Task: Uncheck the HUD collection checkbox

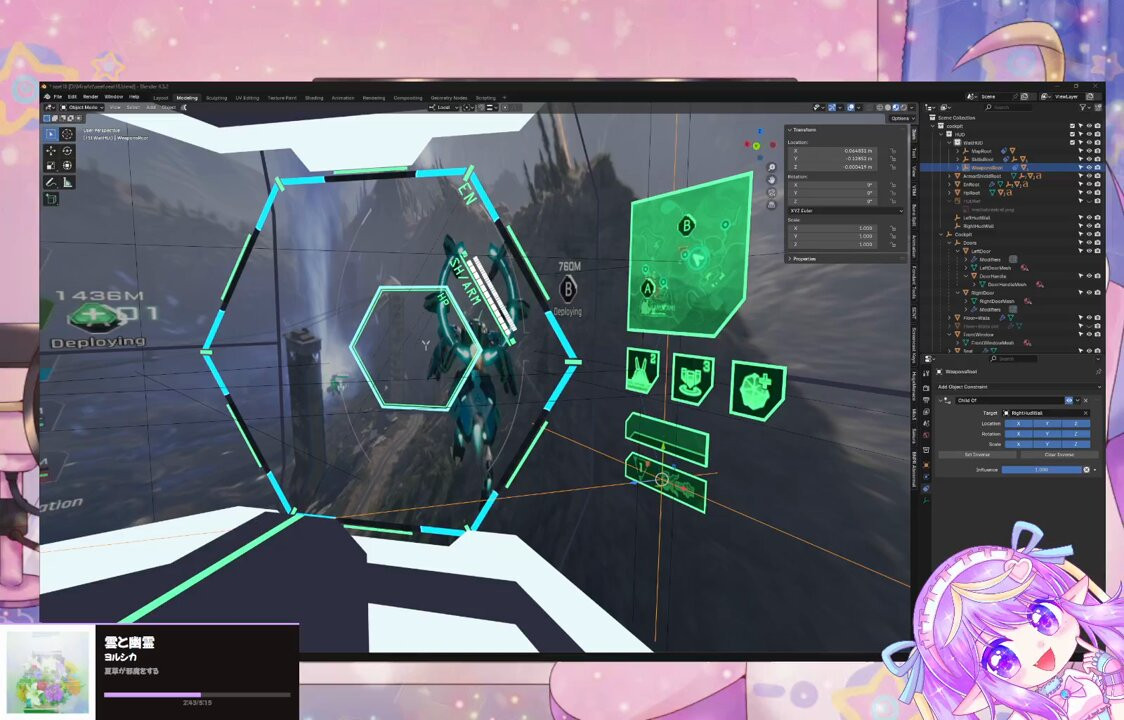Action: pyautogui.click(x=1072, y=134)
